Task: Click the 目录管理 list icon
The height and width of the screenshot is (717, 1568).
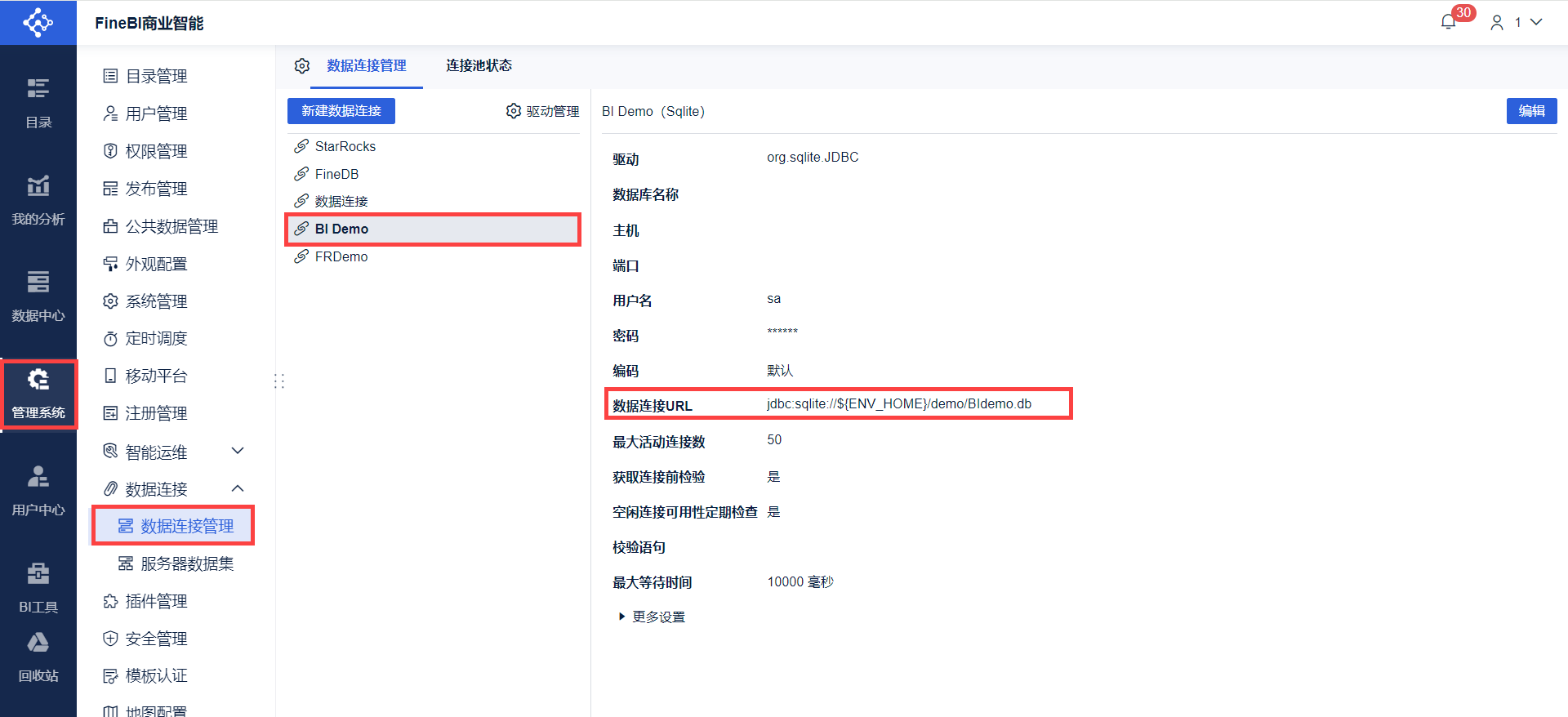Action: pos(110,76)
